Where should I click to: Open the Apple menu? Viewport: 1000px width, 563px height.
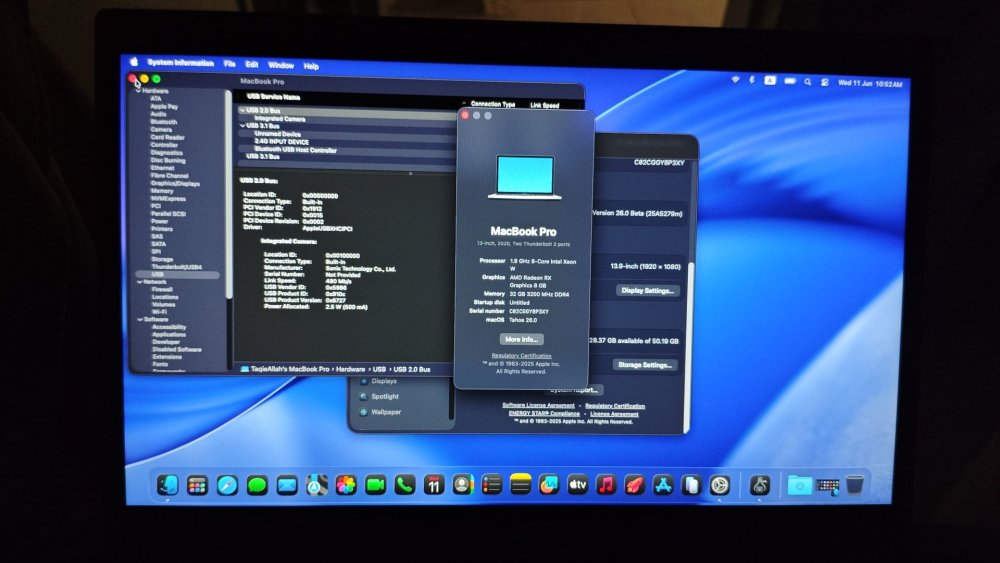(134, 62)
